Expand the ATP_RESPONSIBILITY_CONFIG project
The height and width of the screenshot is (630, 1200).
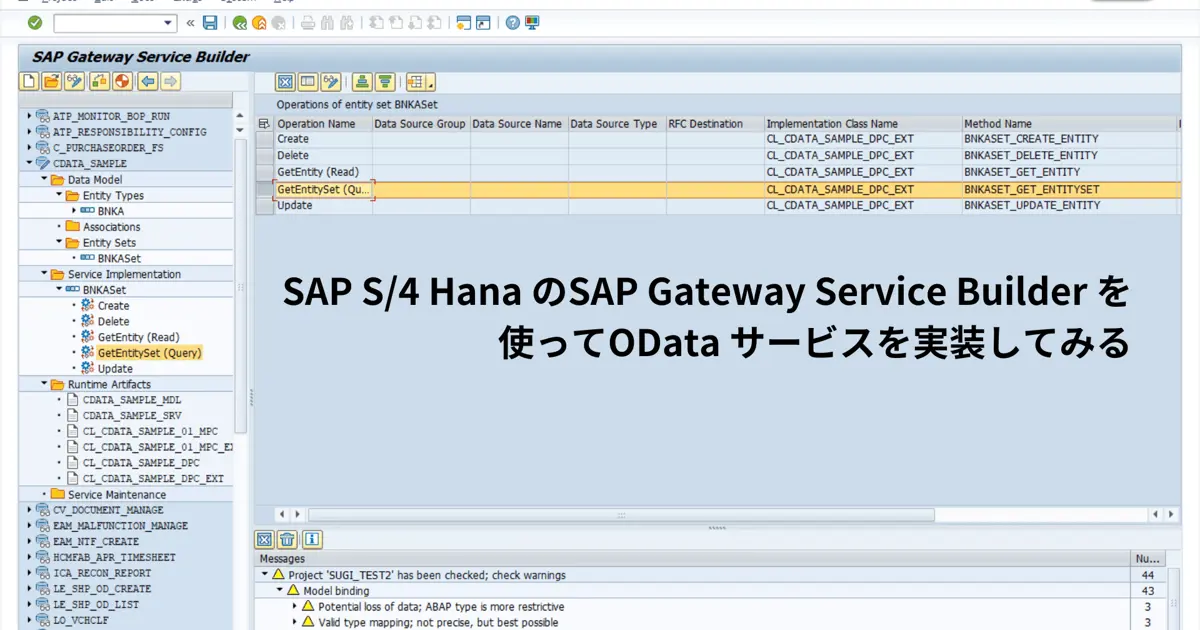(x=29, y=132)
